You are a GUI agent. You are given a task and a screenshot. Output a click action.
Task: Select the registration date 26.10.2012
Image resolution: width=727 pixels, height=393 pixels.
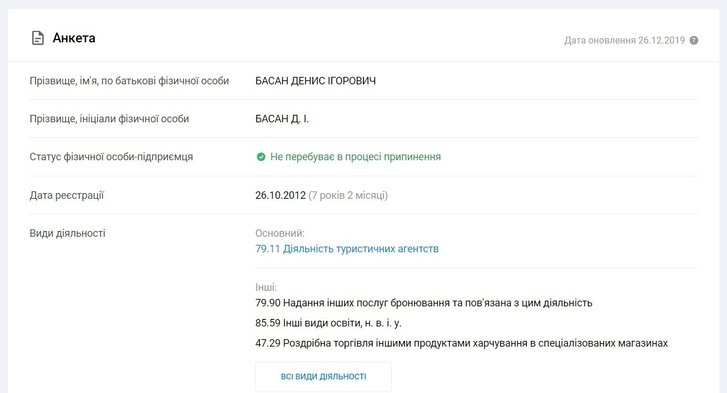point(281,195)
